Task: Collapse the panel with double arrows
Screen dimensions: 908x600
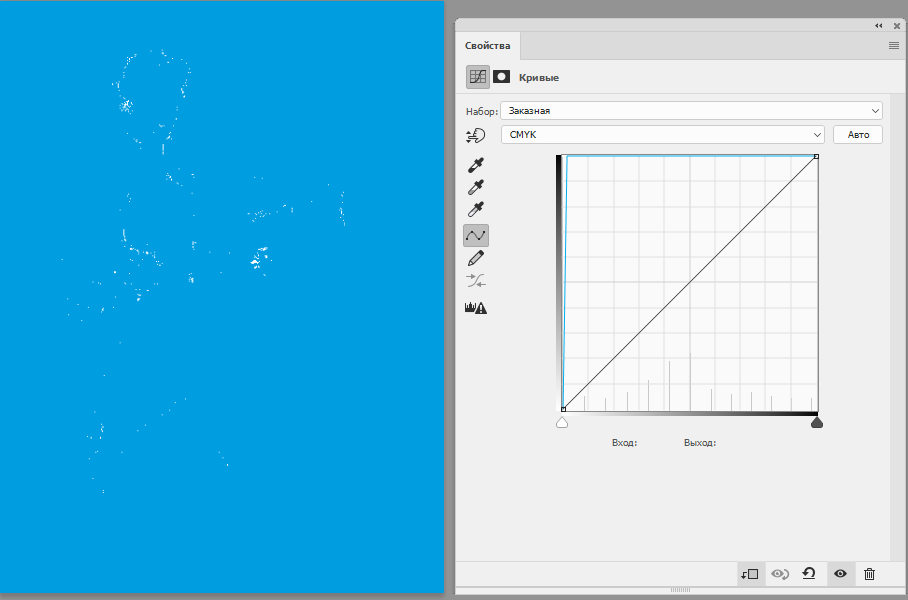Action: tap(878, 25)
